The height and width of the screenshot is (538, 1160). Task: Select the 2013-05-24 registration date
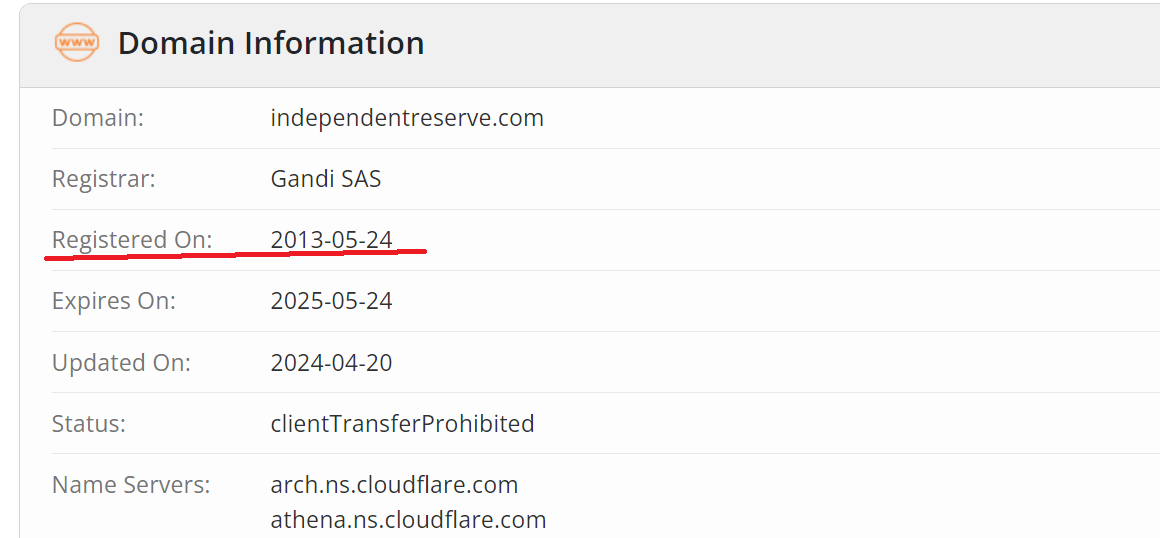pyautogui.click(x=331, y=240)
